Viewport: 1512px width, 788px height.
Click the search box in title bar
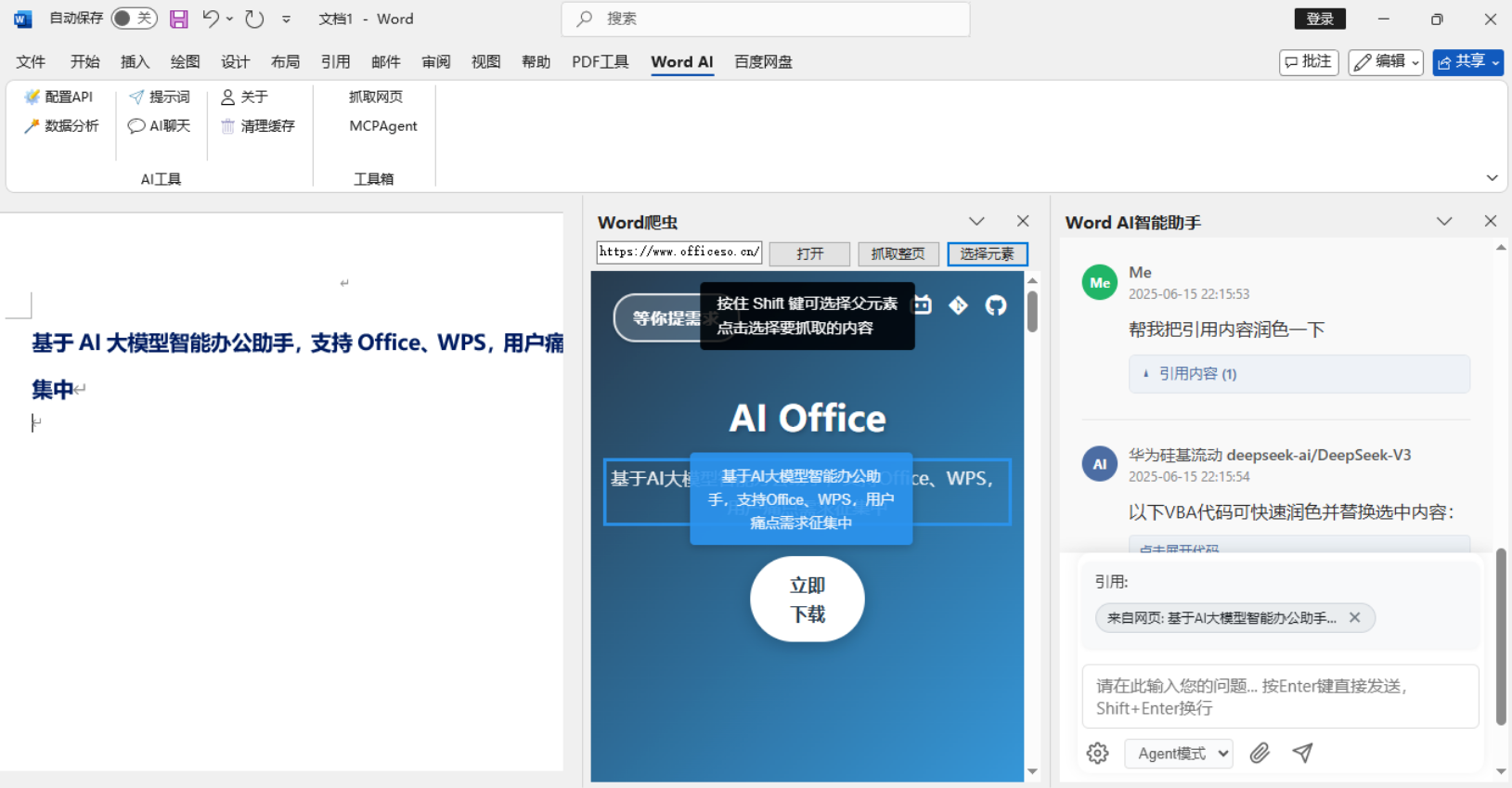click(x=766, y=19)
